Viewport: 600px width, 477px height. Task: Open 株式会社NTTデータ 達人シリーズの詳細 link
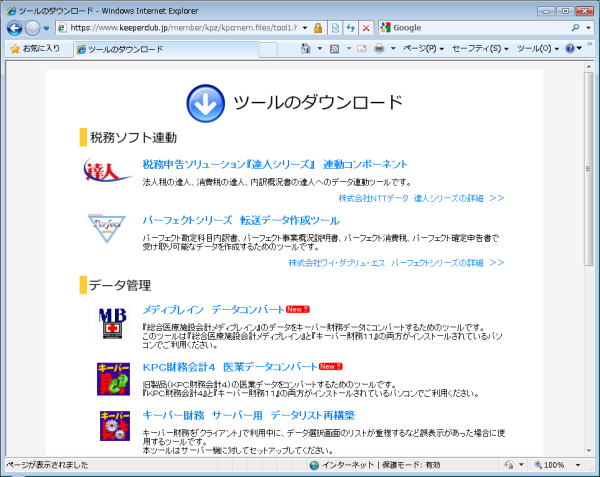tap(421, 198)
